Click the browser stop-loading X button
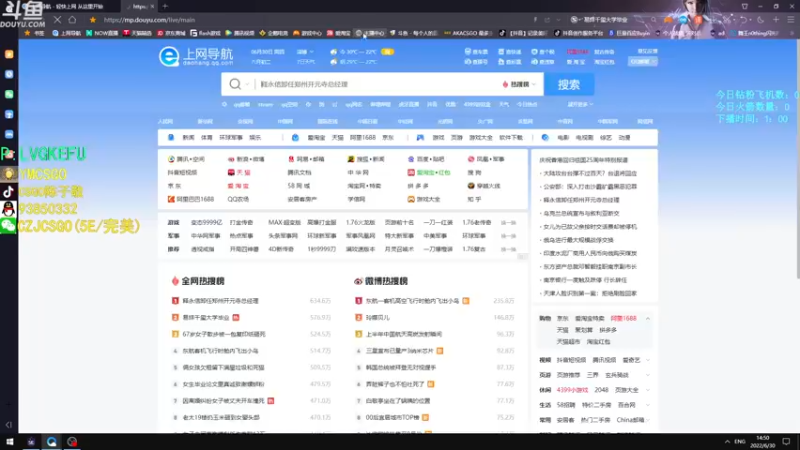Image resolution: width=800 pixels, height=450 pixels. pos(57,20)
